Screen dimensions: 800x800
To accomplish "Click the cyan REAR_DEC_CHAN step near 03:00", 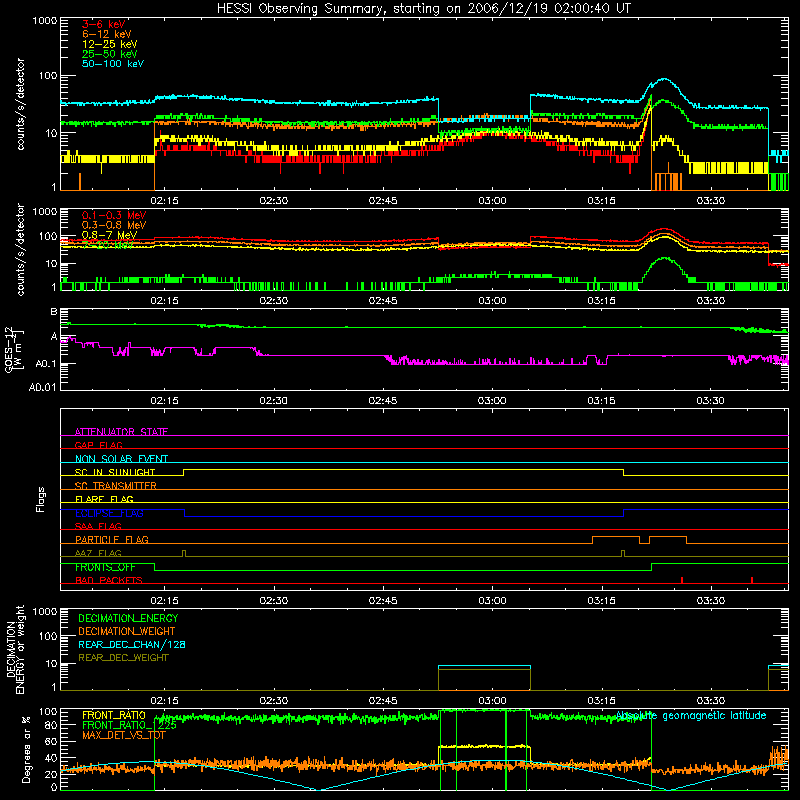I will pos(484,666).
